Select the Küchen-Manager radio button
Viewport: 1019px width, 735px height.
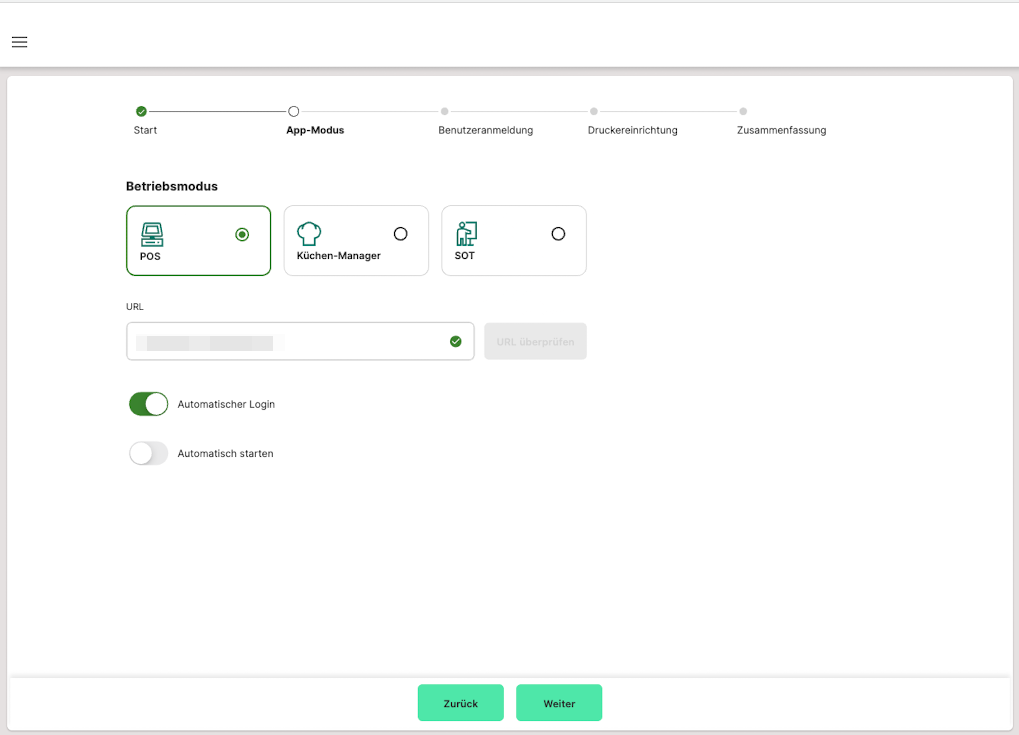click(x=400, y=234)
